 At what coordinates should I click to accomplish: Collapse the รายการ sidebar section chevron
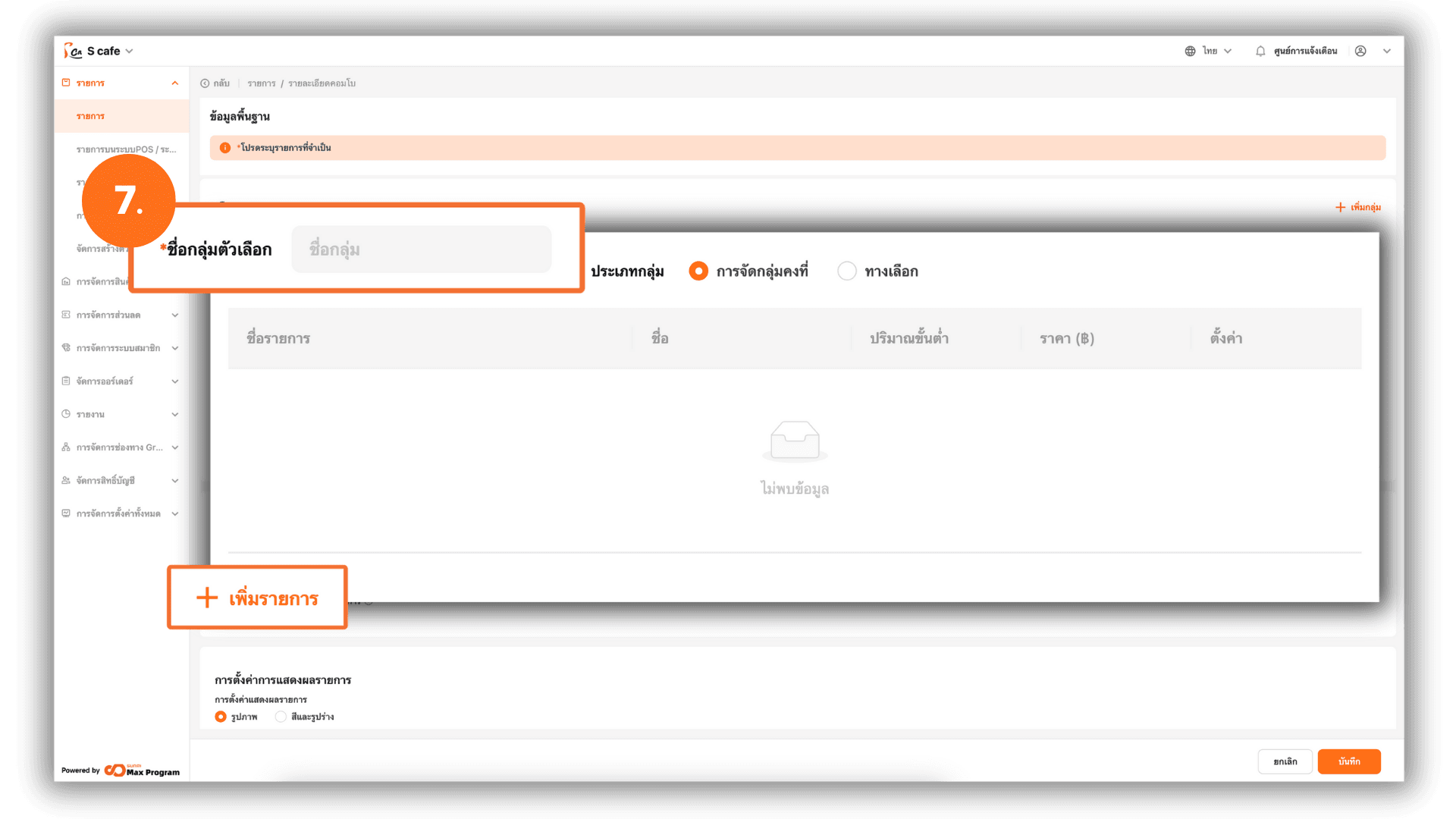point(175,83)
